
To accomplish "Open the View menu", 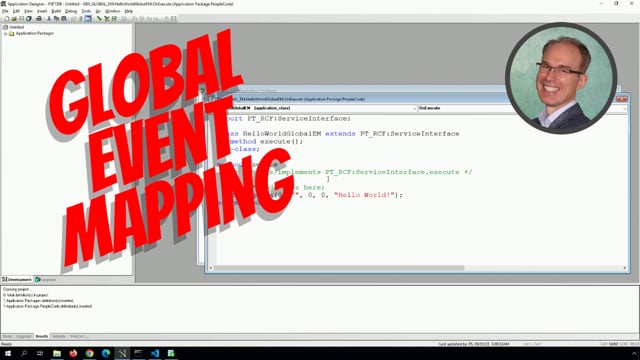I will (28, 11).
